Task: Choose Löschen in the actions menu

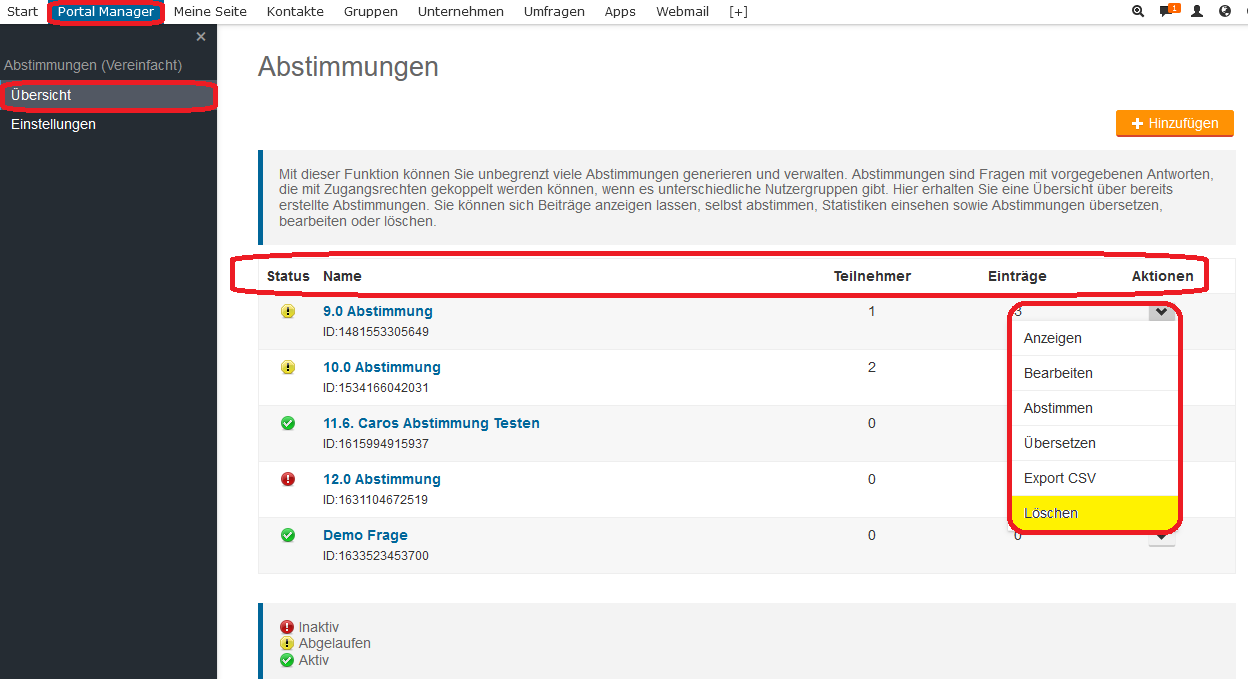Action: pyautogui.click(x=1095, y=513)
